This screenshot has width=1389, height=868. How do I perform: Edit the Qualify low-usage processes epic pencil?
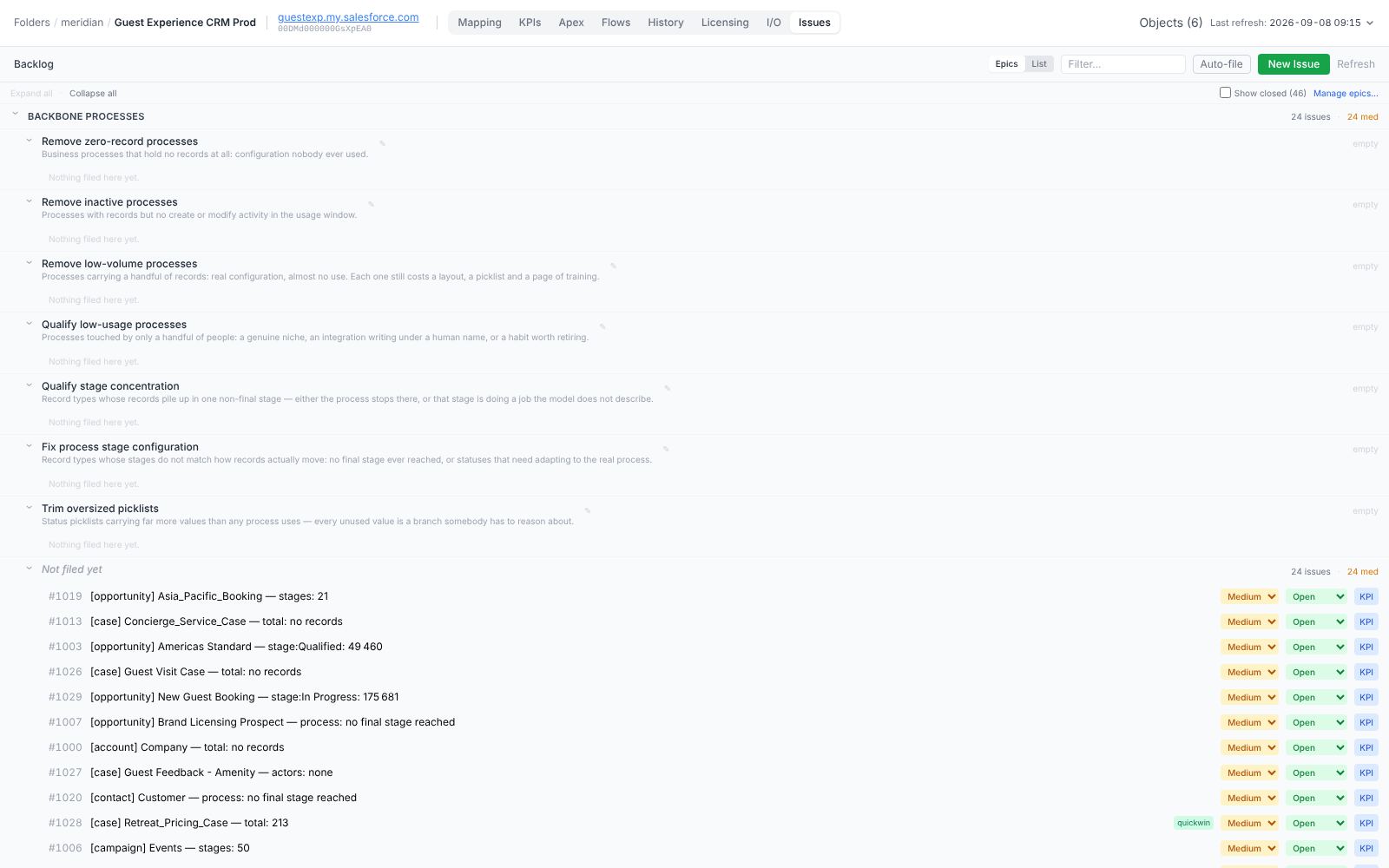tap(602, 326)
